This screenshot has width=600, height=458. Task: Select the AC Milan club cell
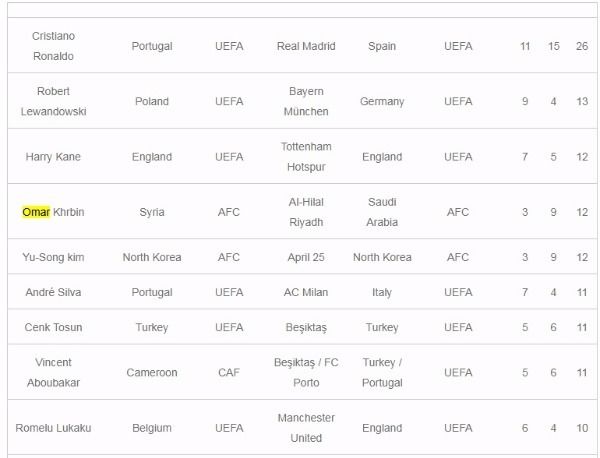[306, 292]
